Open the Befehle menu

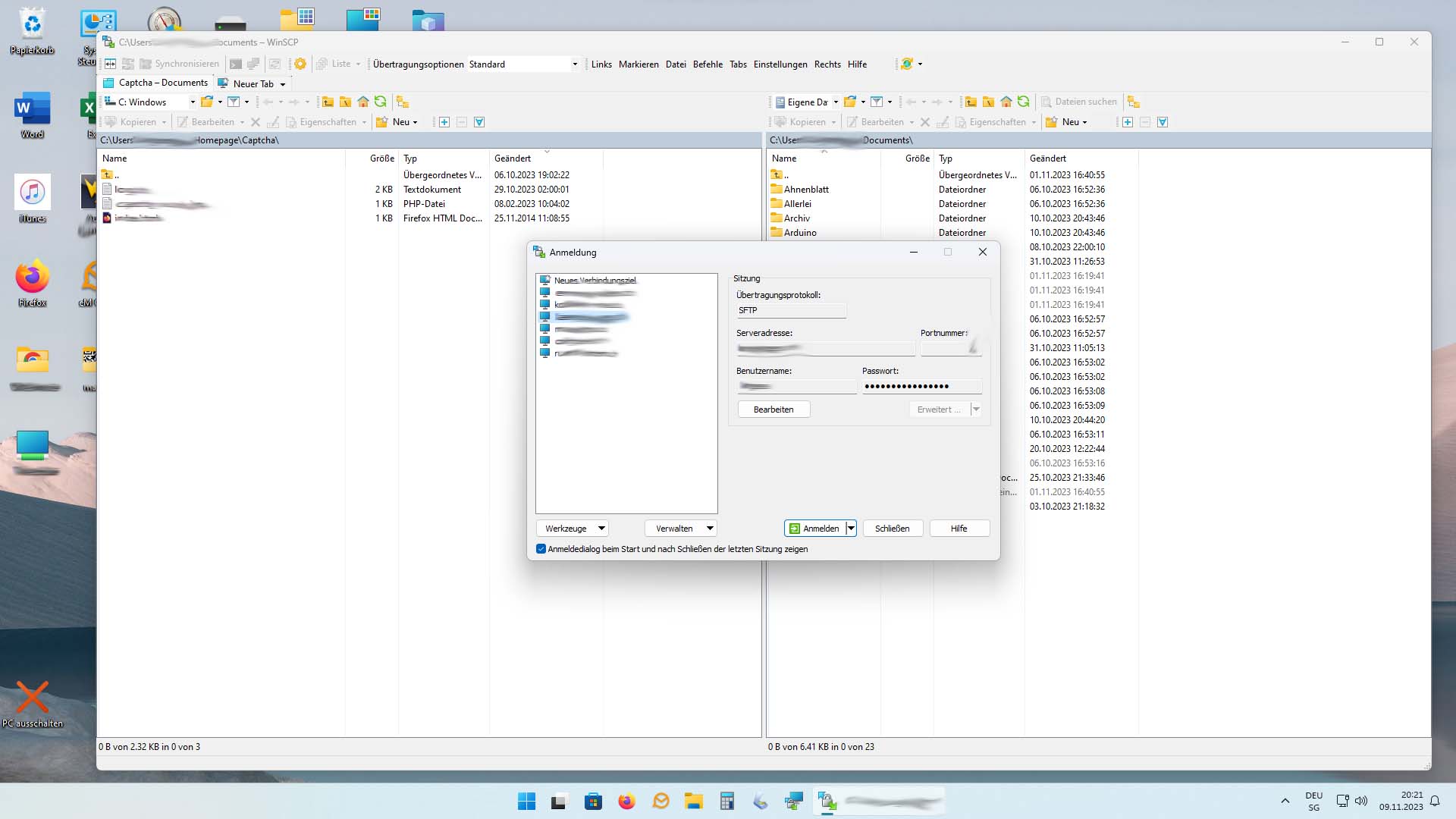(708, 64)
